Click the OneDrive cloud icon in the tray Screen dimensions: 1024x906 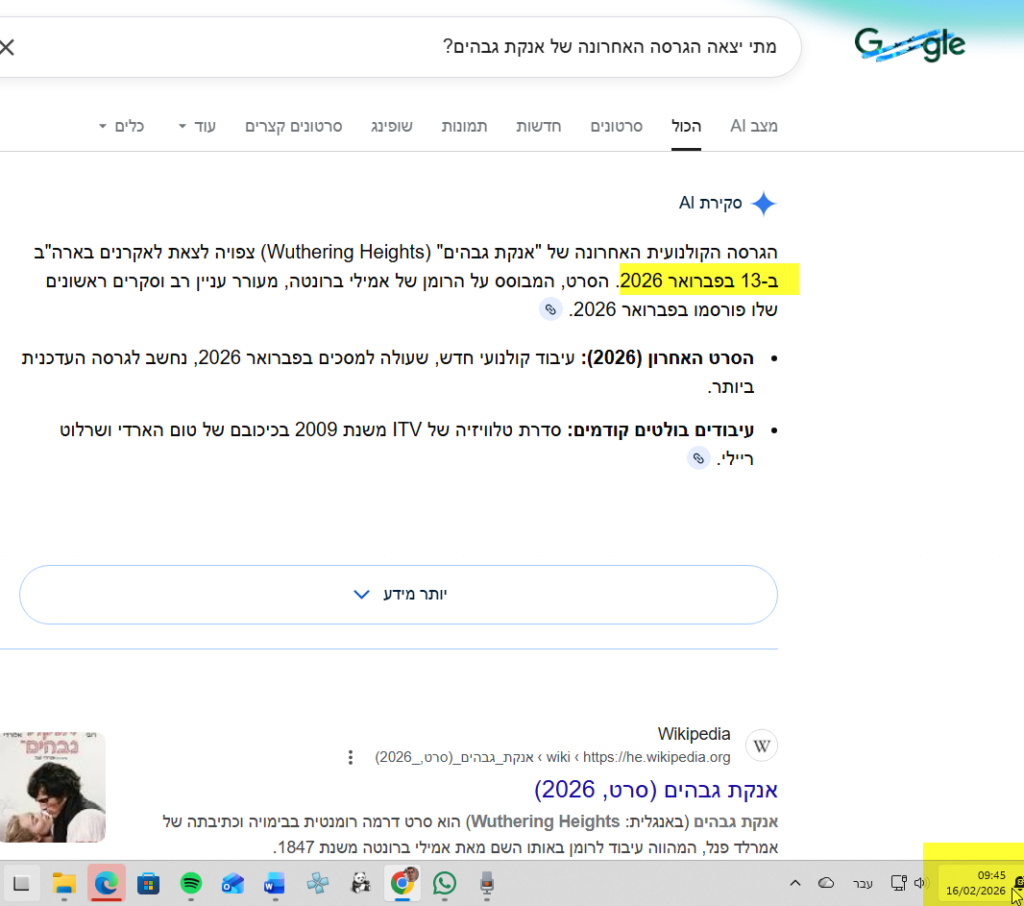827,884
